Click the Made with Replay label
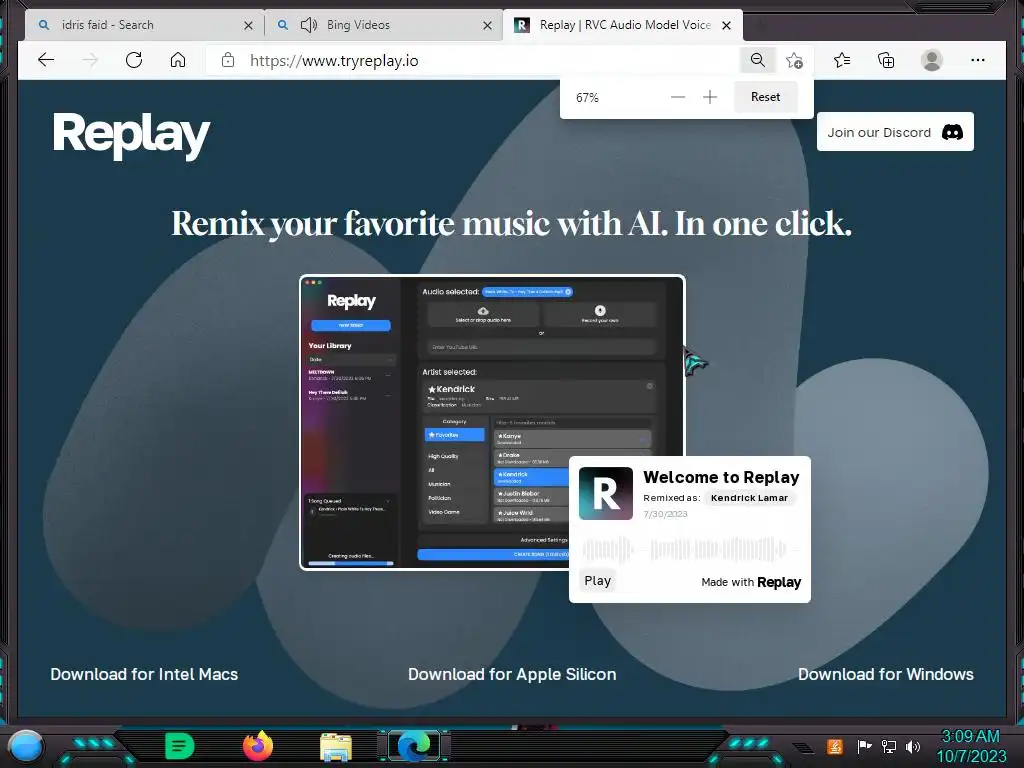 point(751,582)
